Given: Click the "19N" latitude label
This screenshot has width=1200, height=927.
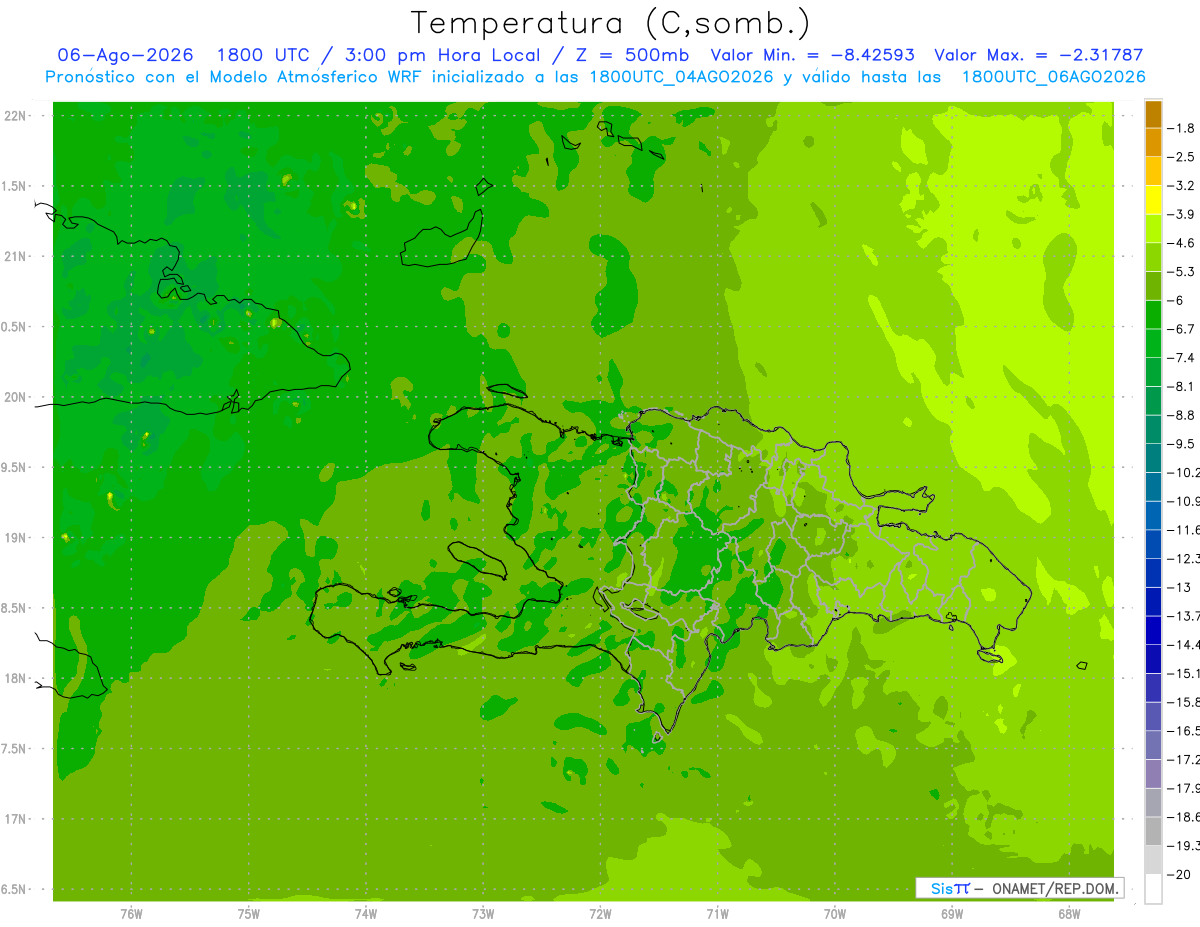Looking at the screenshot, I should [16, 537].
